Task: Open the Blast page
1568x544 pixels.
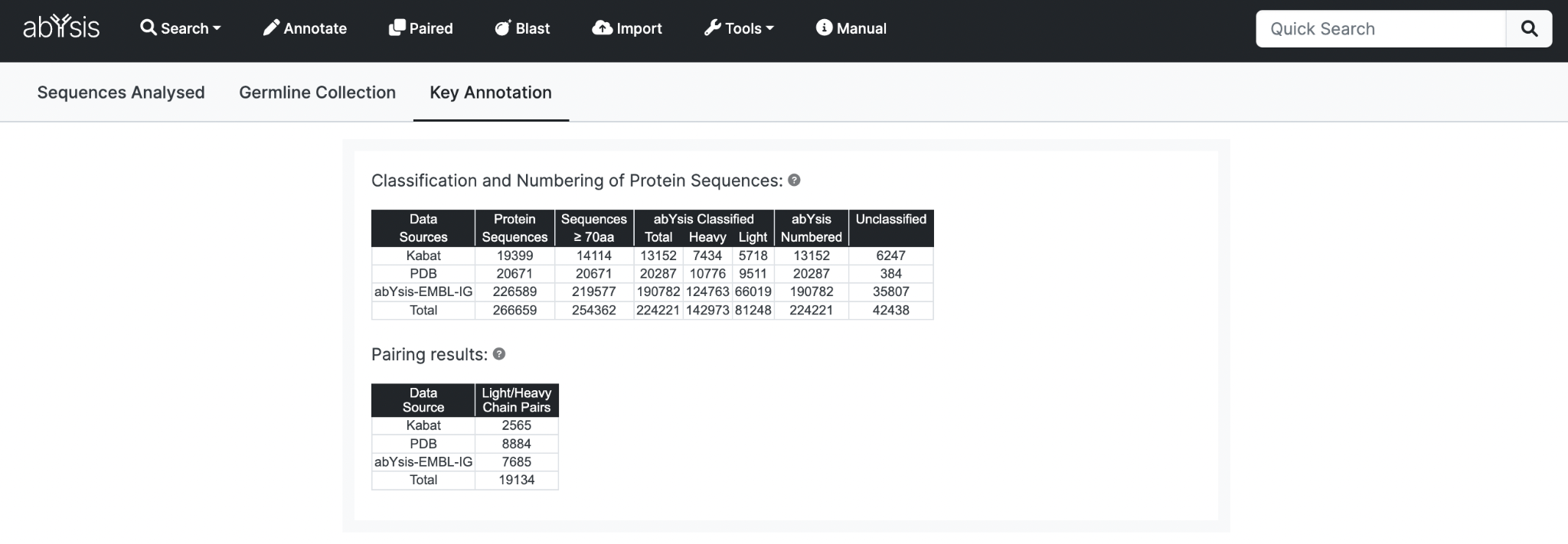Action: [x=522, y=28]
